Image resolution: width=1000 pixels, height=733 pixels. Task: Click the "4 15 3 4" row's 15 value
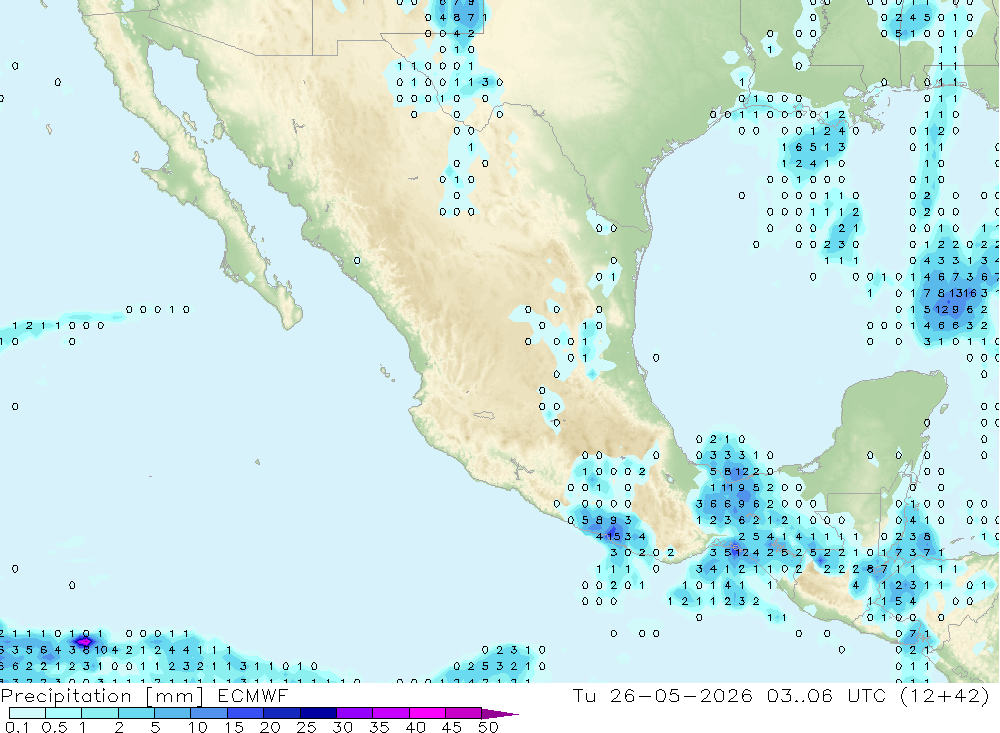614,537
